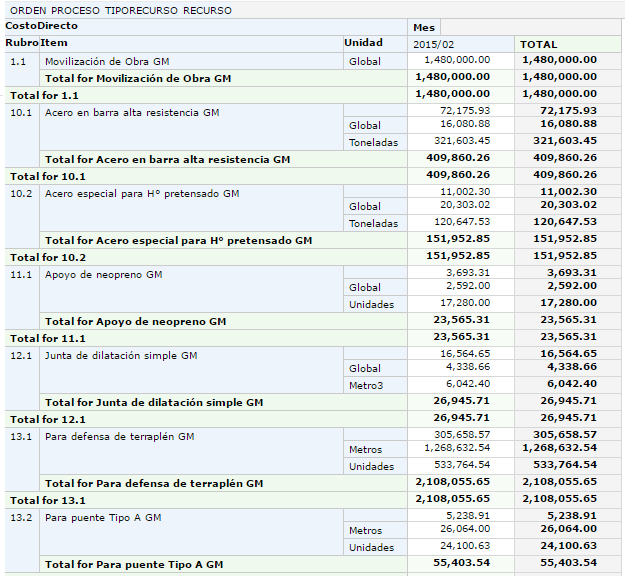Image resolution: width=625 pixels, height=576 pixels.
Task: Click the ORDEN PROCESO TIPORECURSO RECURSO title
Action: coord(121,10)
